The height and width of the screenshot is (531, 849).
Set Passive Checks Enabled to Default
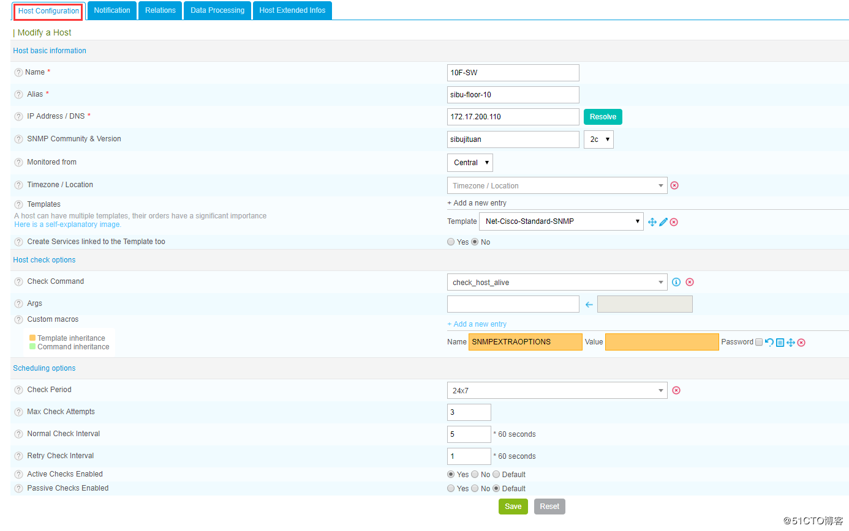[496, 488]
